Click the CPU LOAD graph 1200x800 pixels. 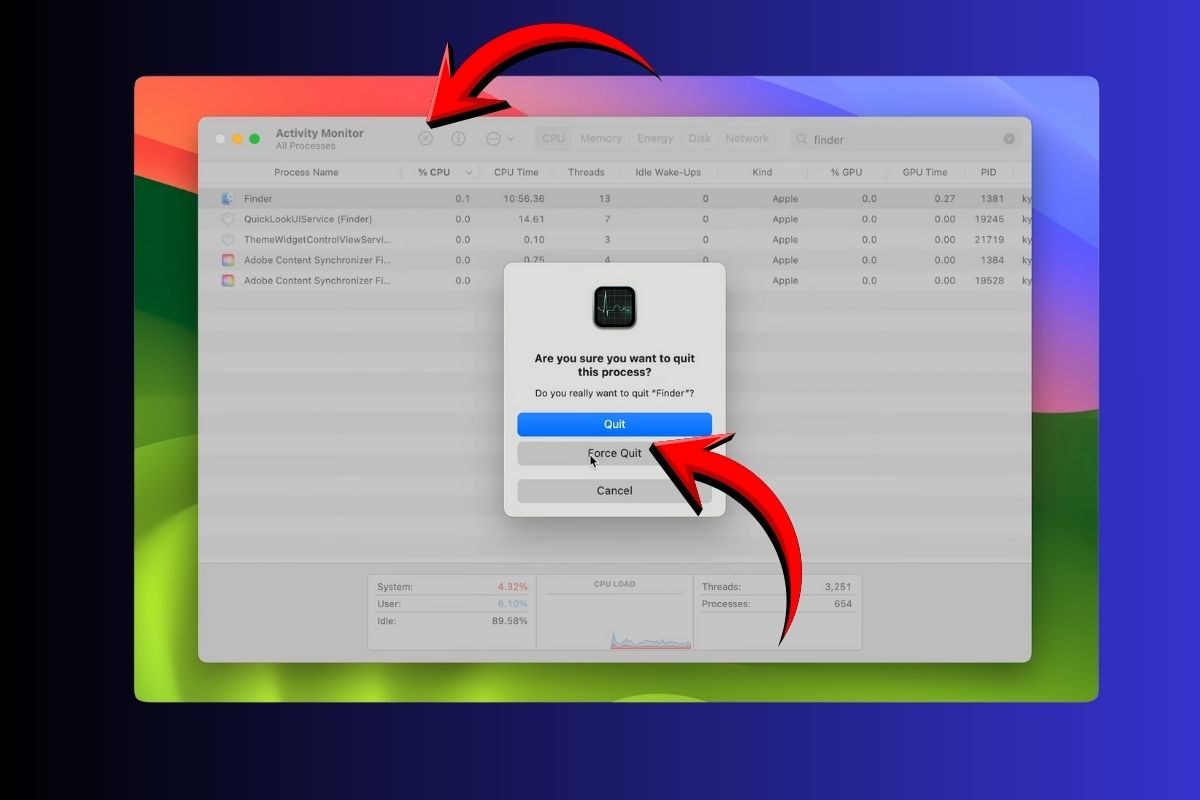614,620
